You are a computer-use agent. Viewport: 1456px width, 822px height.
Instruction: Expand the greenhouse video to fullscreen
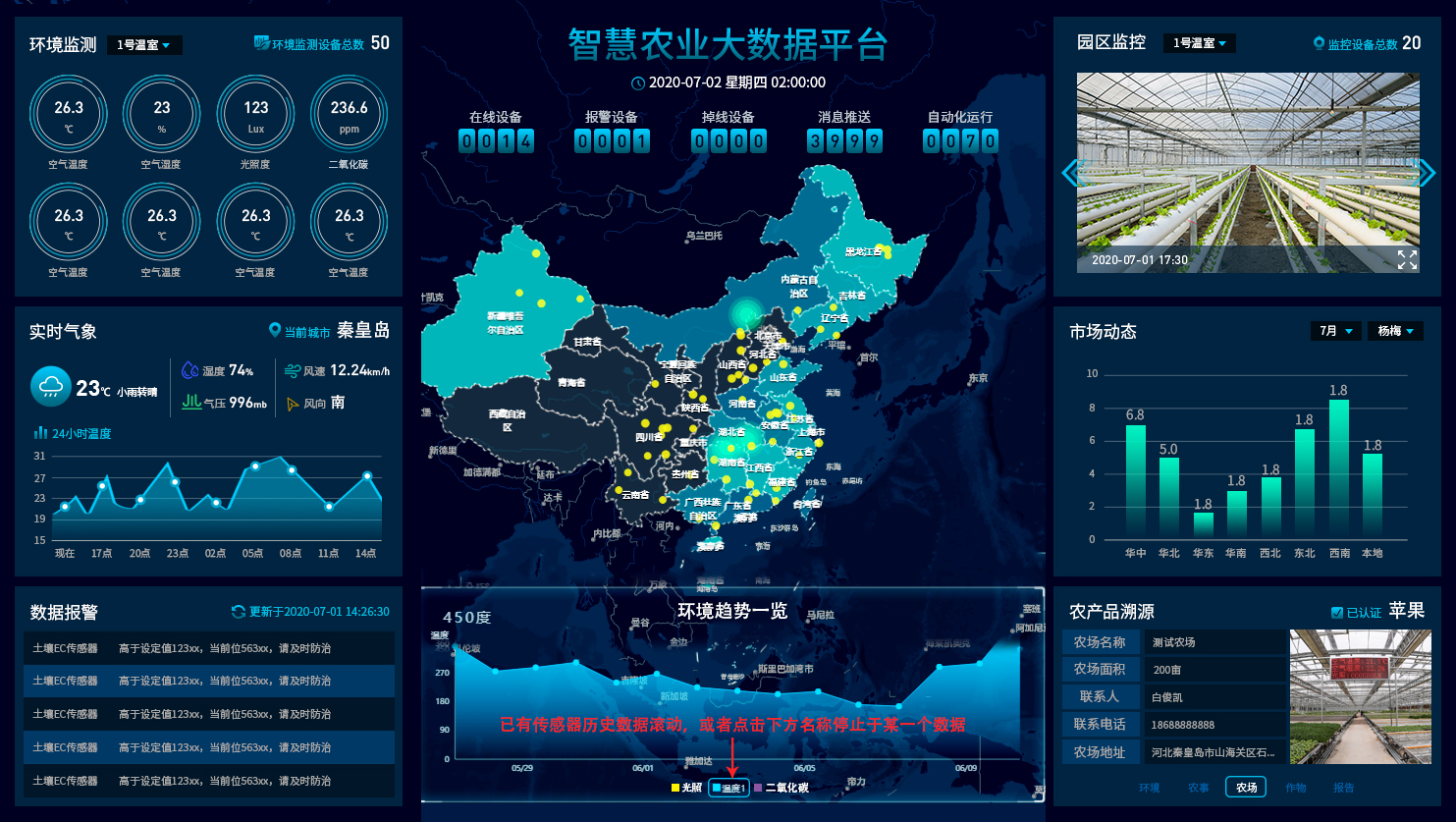pos(1407,259)
